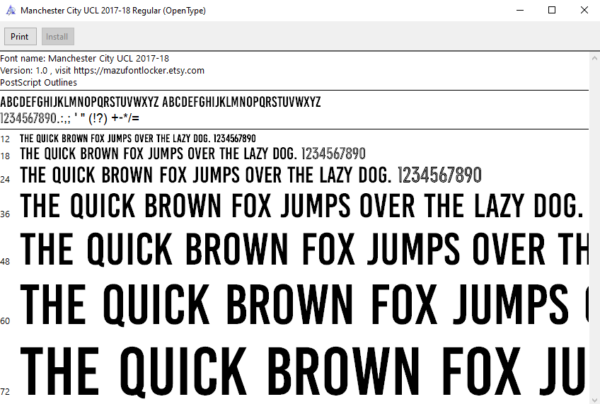Image resolution: width=600 pixels, height=404 pixels.
Task: Click the scrollbar up arrow
Action: coord(594,59)
